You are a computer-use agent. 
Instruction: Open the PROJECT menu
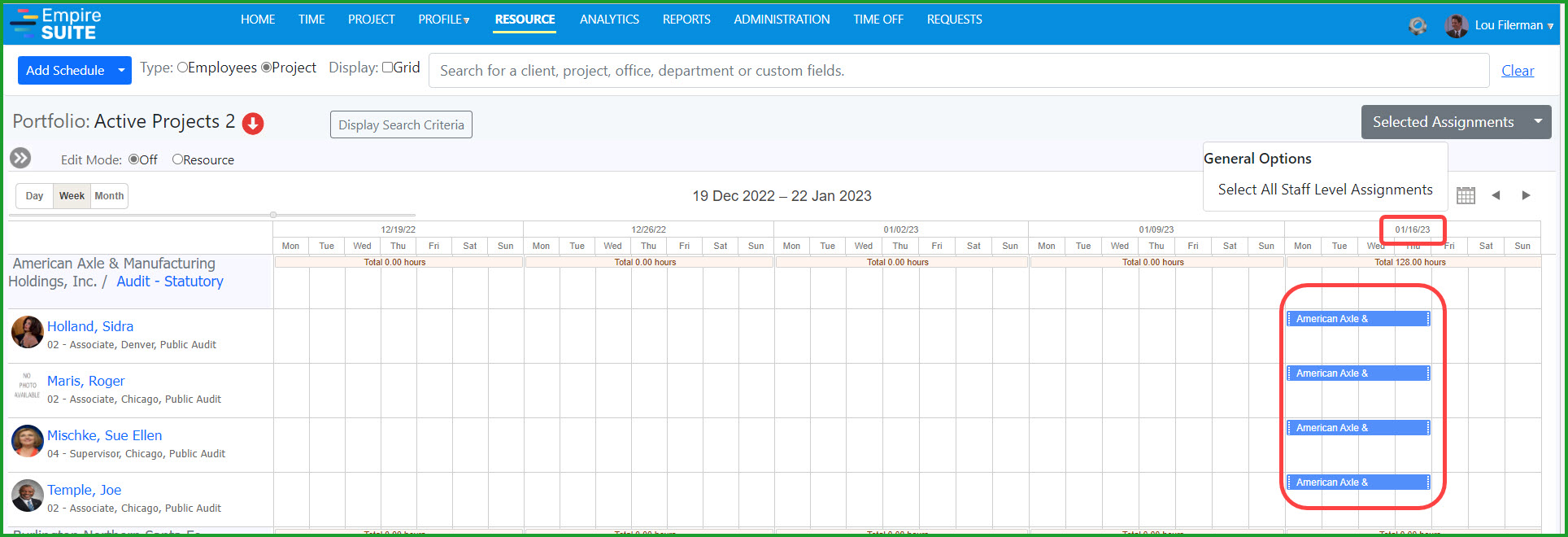pos(372,20)
